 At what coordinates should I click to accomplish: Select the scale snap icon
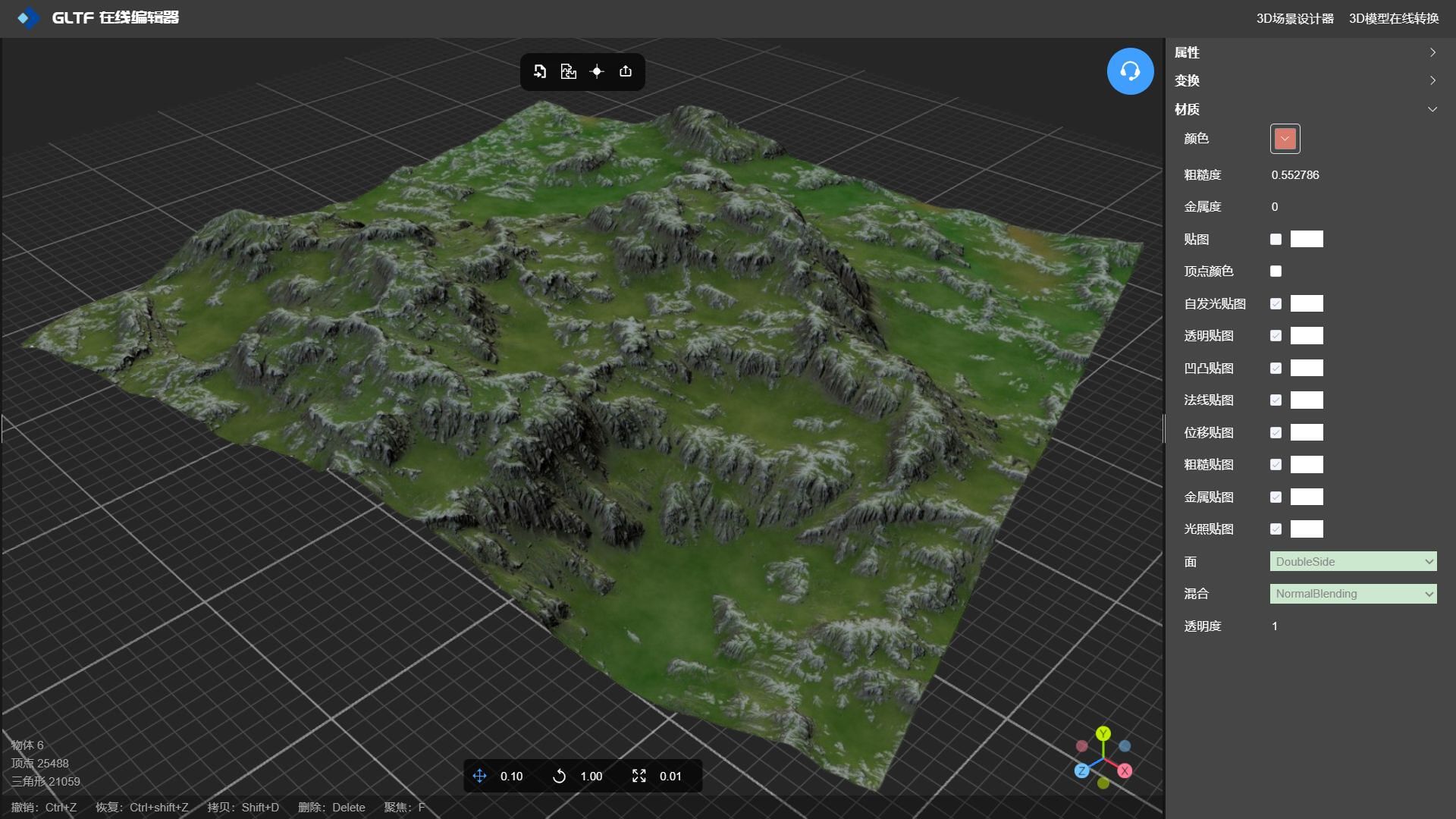(639, 776)
